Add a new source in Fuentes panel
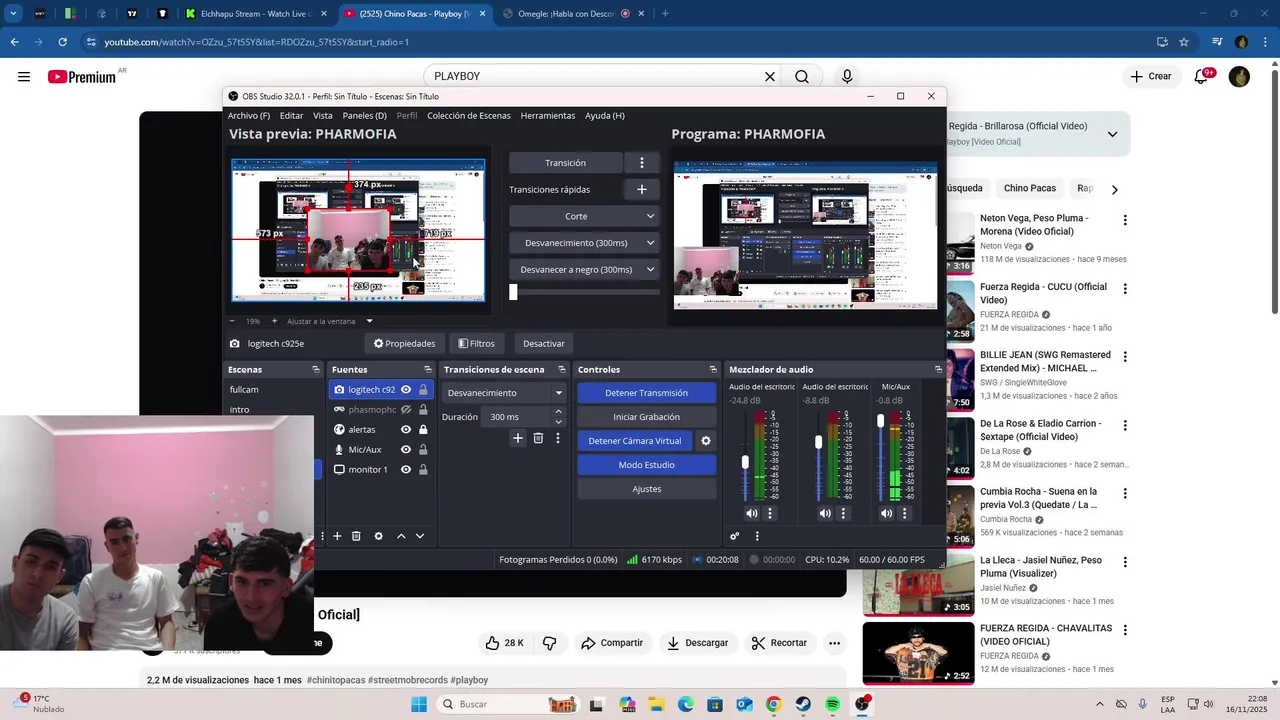1280x720 pixels. [x=337, y=536]
